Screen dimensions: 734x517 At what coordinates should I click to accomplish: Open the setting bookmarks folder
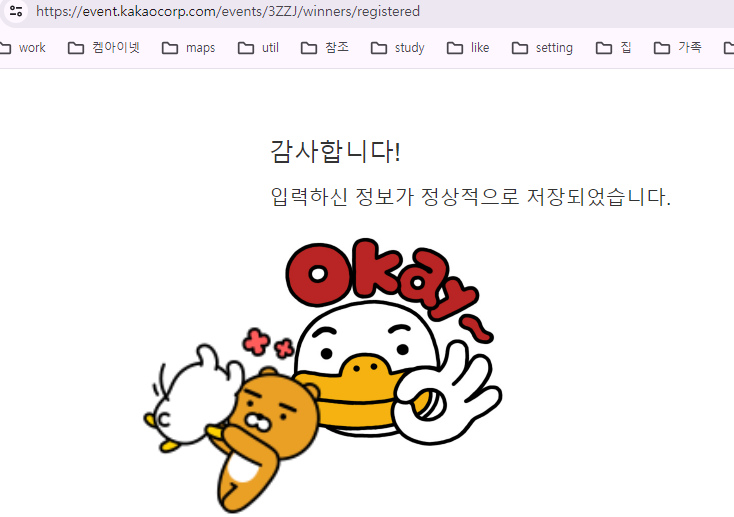[542, 48]
